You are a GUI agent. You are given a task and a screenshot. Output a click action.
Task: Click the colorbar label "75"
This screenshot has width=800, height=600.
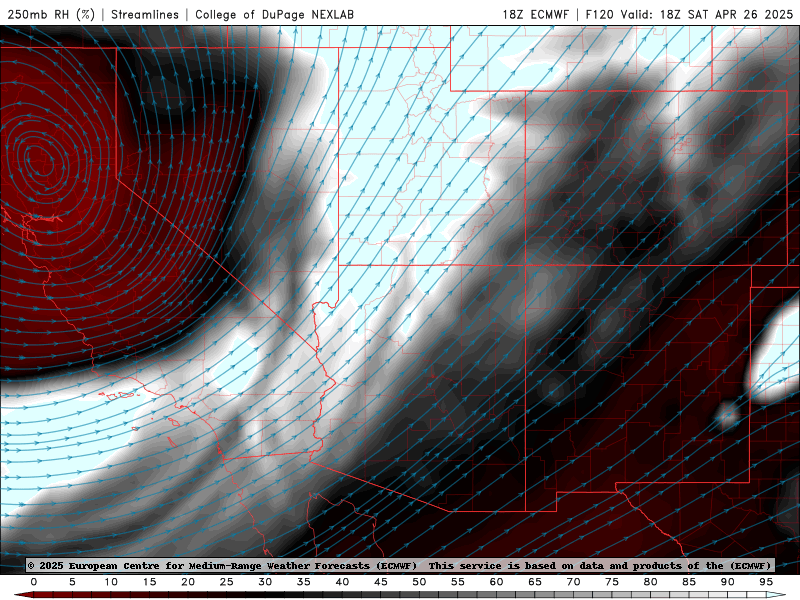[612, 582]
